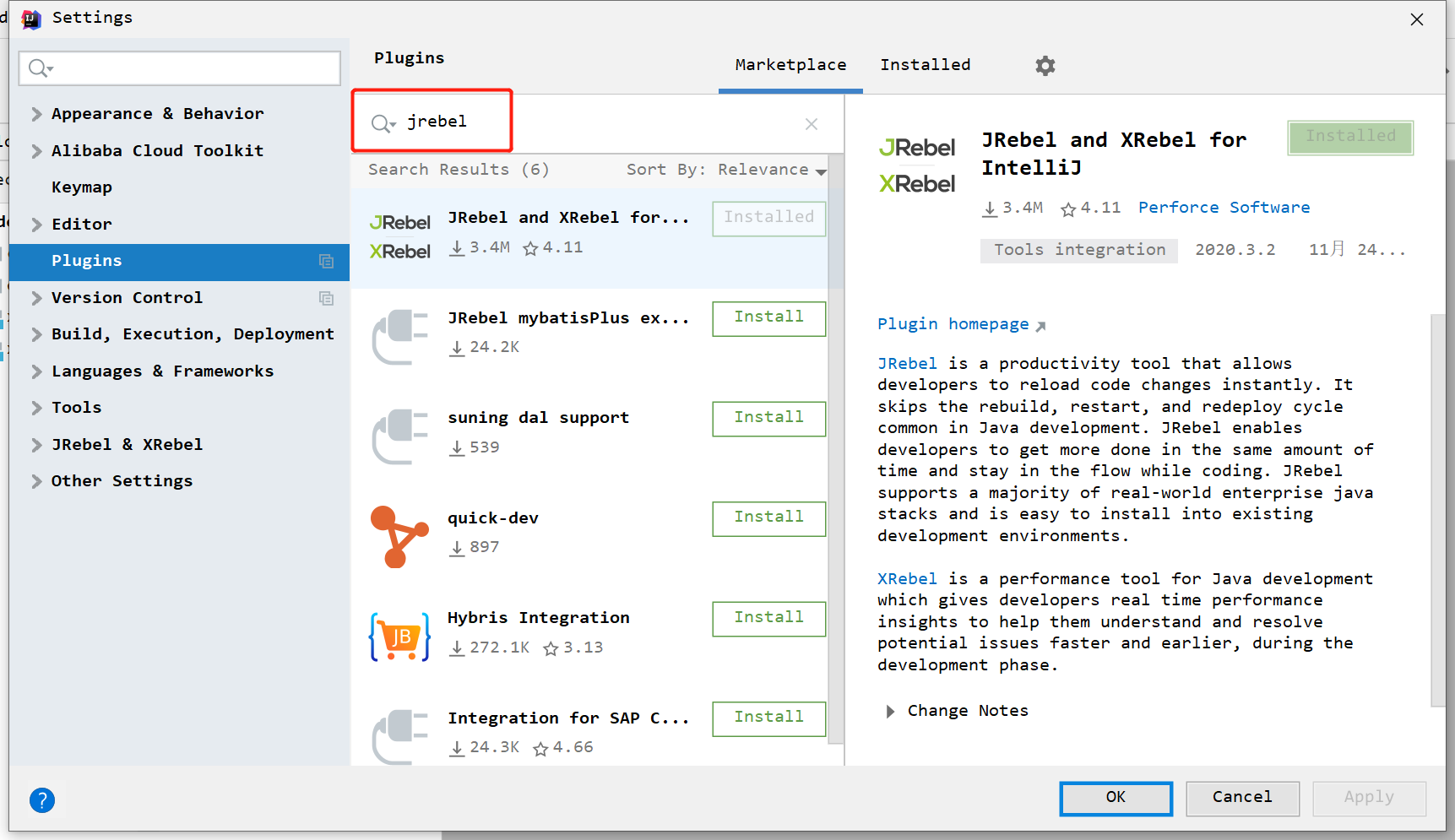Expand Languages & Frameworks node

[36, 371]
